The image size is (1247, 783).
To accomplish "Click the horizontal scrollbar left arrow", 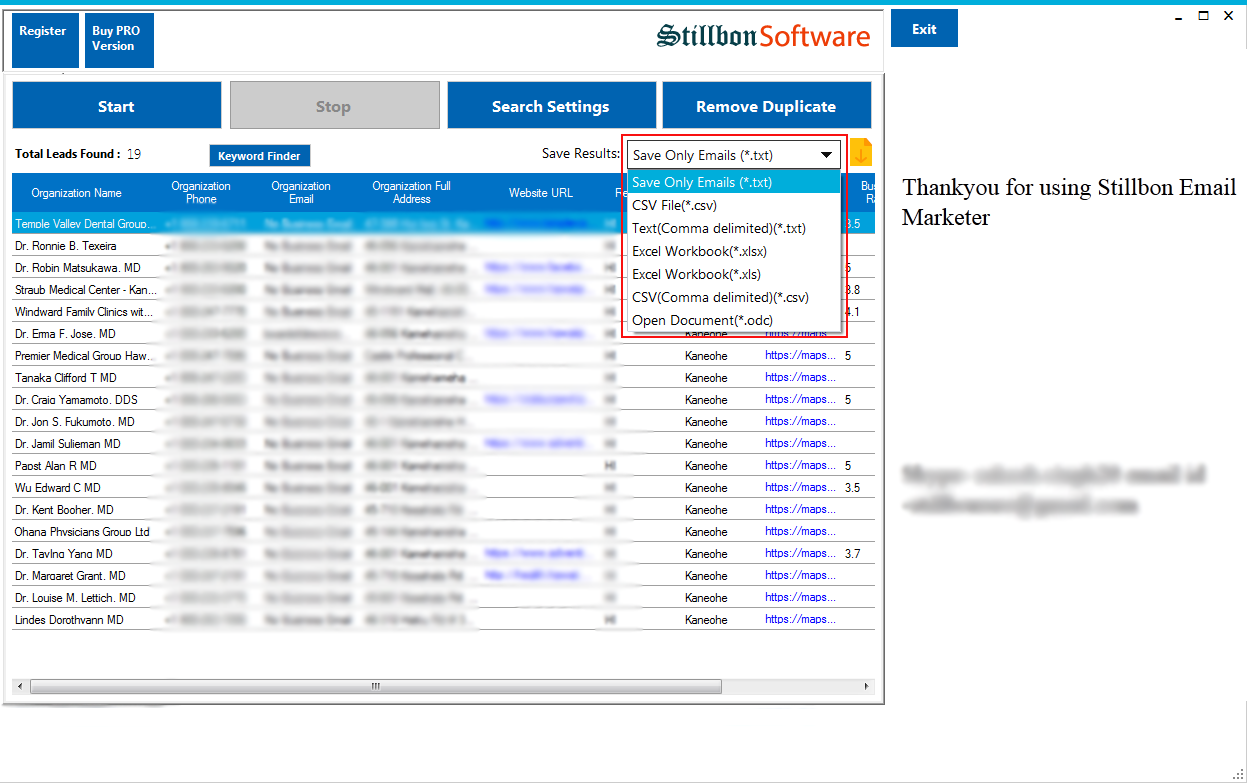I will (20, 687).
